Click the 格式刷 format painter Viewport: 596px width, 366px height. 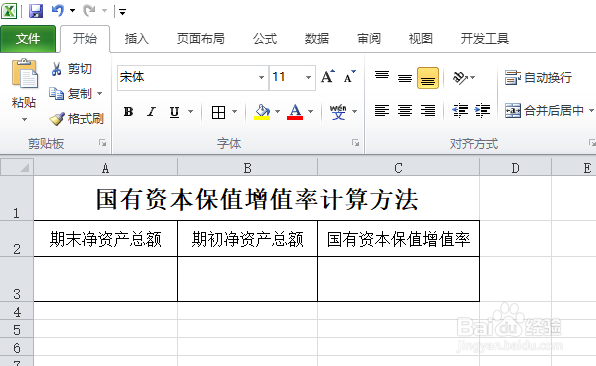(76, 119)
